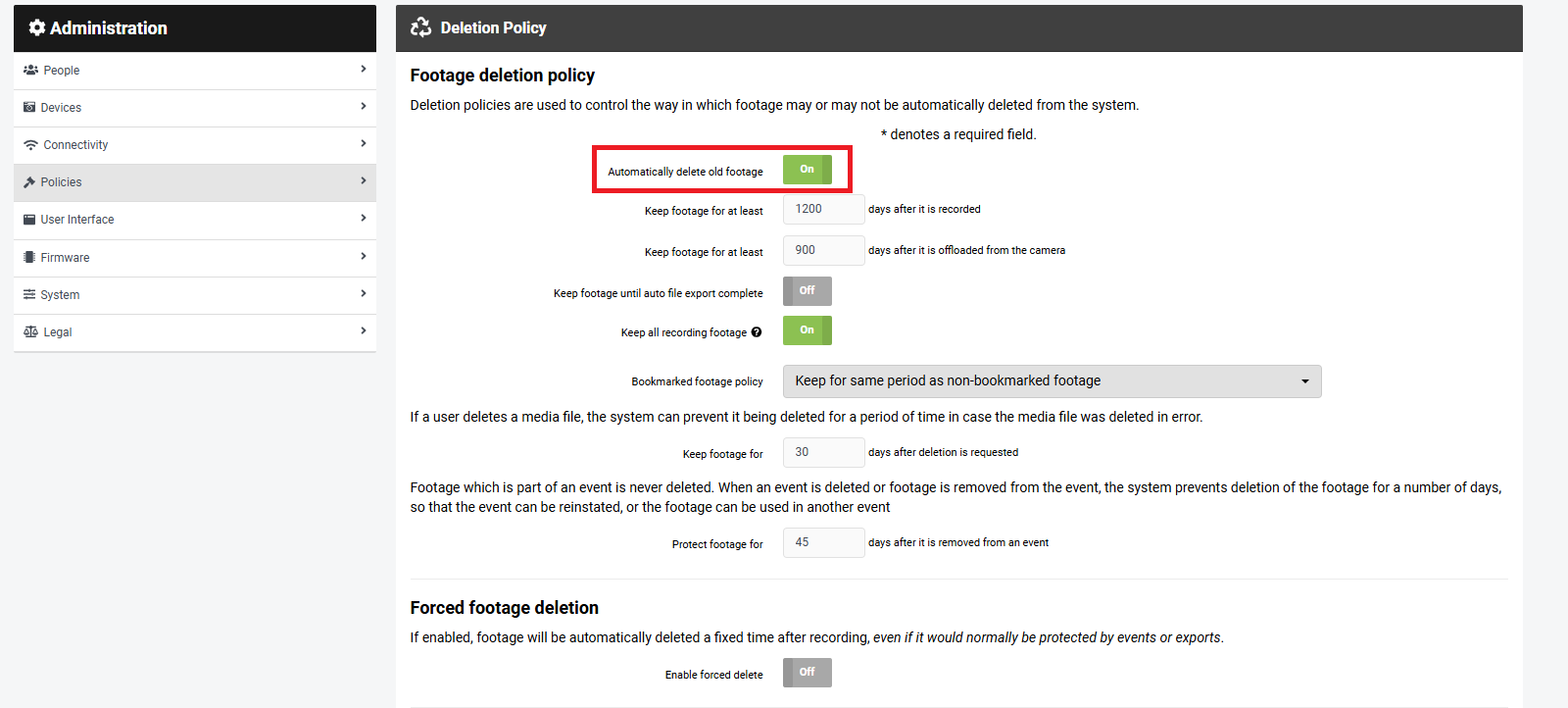Expand the Policies section chevron
The width and height of the screenshot is (1568, 708).
pyautogui.click(x=363, y=180)
